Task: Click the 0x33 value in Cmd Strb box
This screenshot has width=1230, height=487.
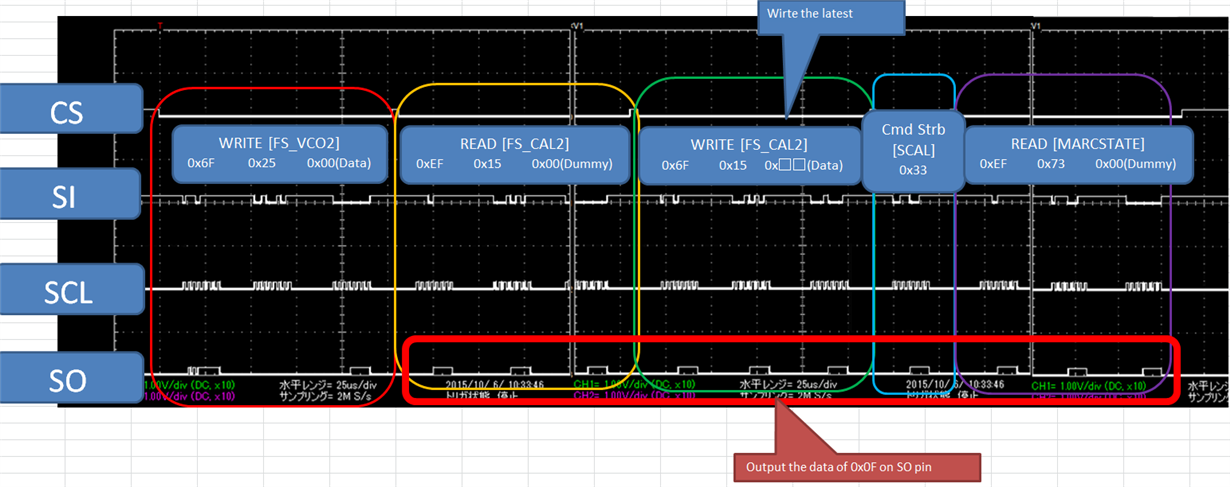Action: (x=912, y=170)
